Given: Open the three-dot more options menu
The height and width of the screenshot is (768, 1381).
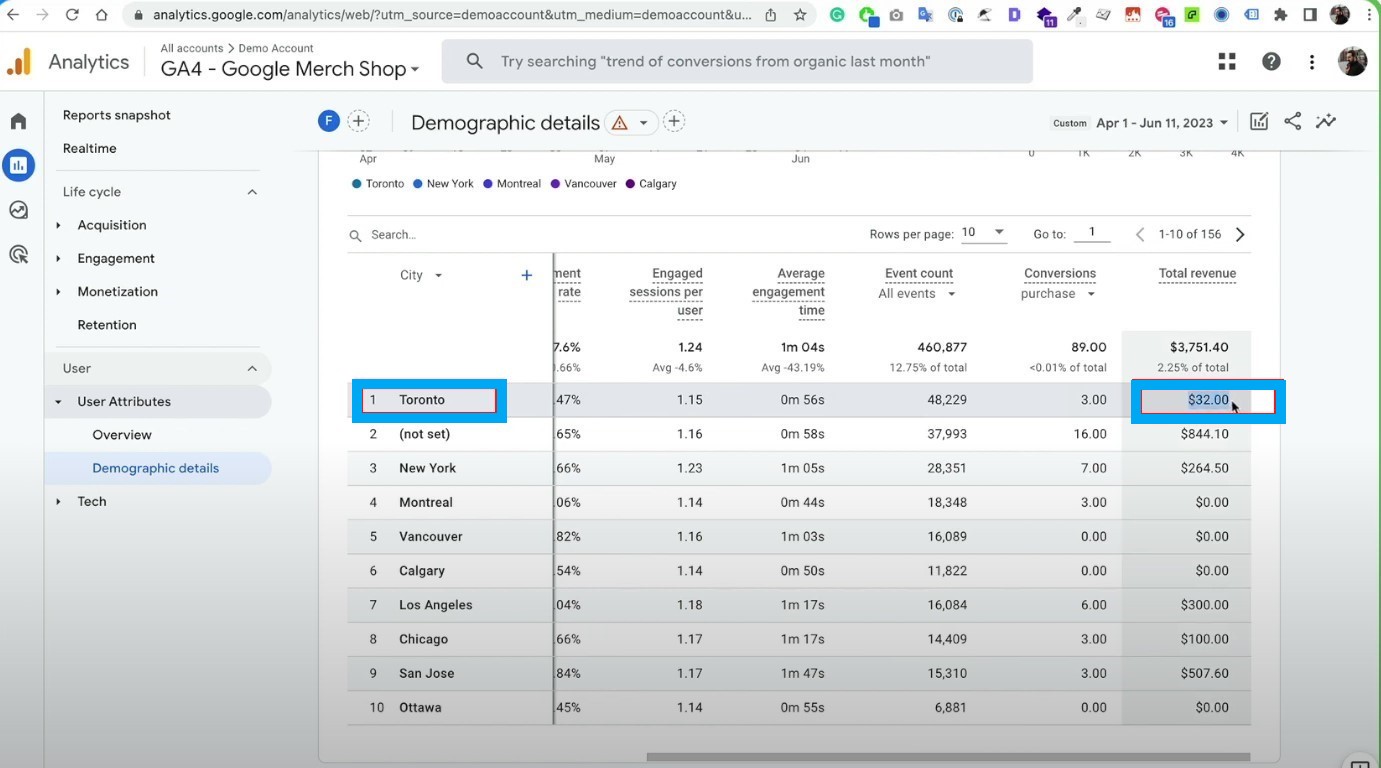Looking at the screenshot, I should [x=1312, y=61].
